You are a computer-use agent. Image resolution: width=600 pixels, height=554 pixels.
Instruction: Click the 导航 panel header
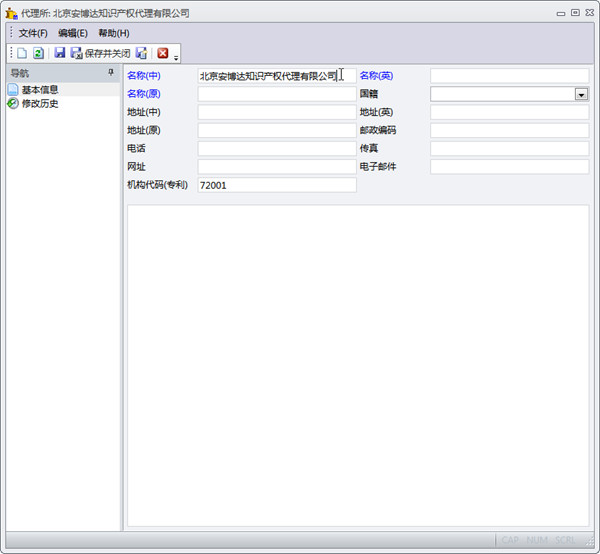tap(63, 73)
